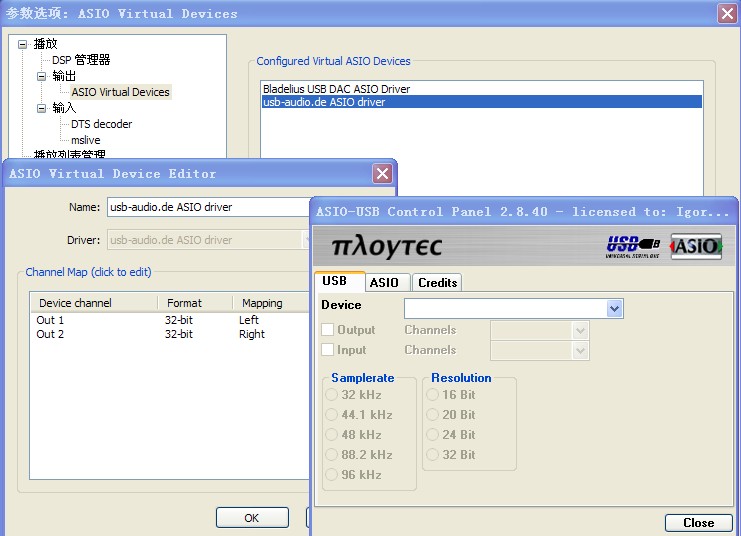Select 48 kHz samplerate
The image size is (741, 536).
[331, 434]
